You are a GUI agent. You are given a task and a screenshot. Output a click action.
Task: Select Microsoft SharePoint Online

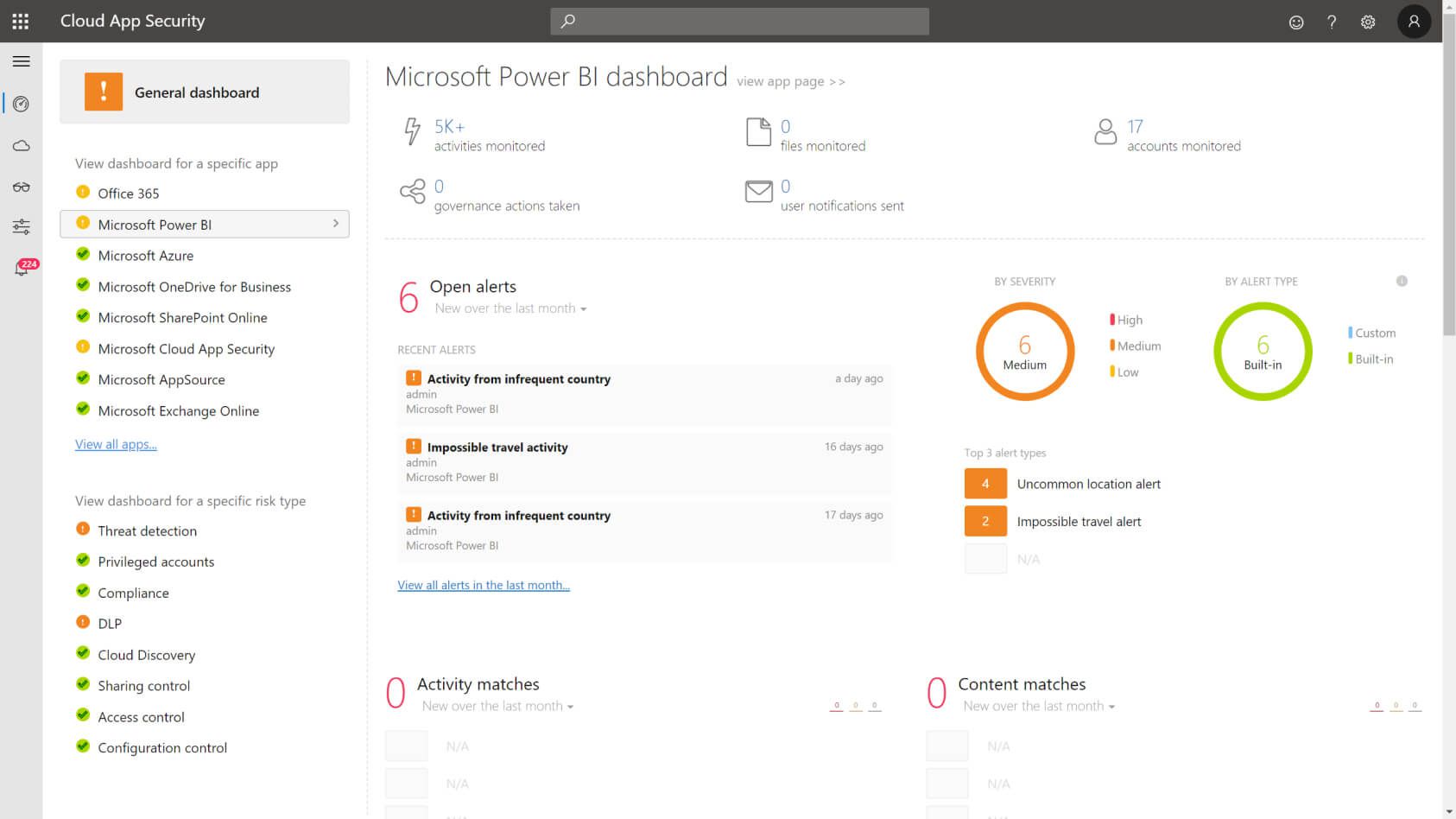tap(183, 318)
